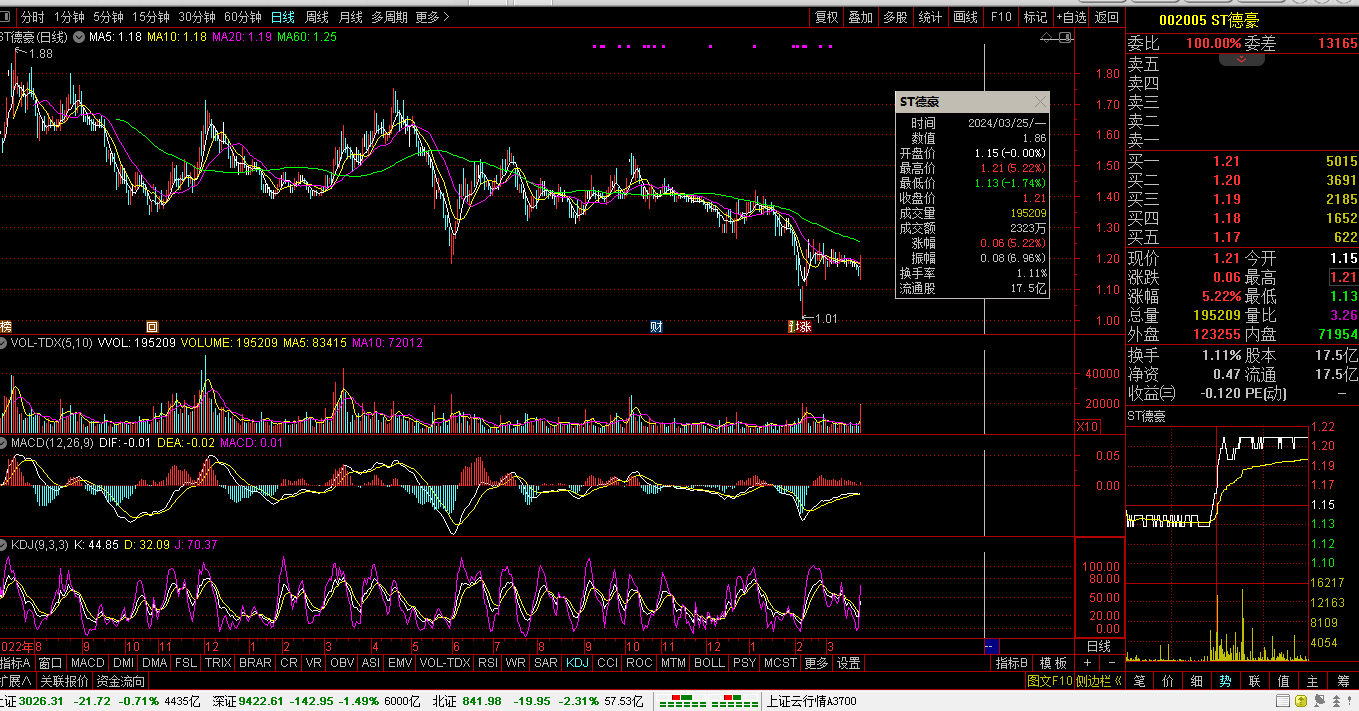Select the 60分钟 period tab

tap(243, 17)
